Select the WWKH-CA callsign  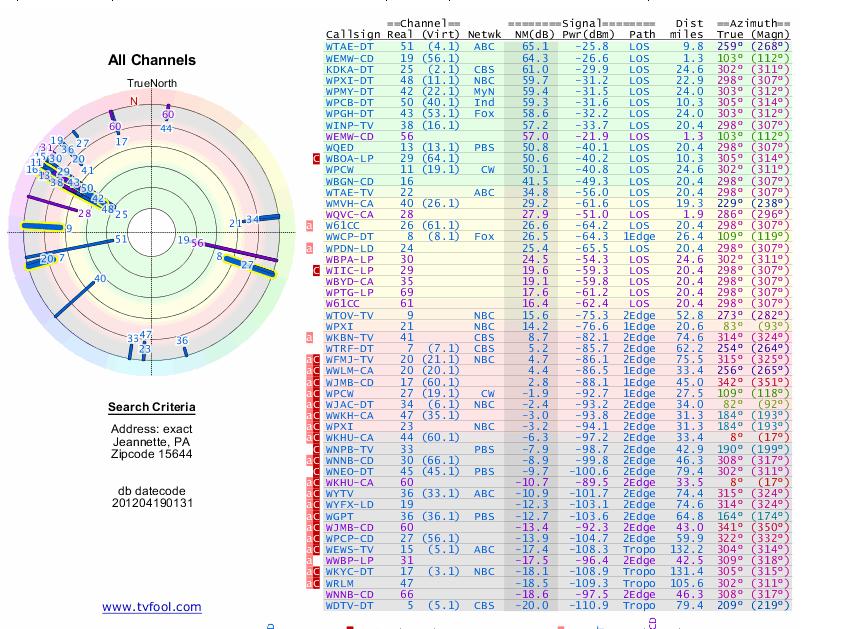(x=349, y=416)
